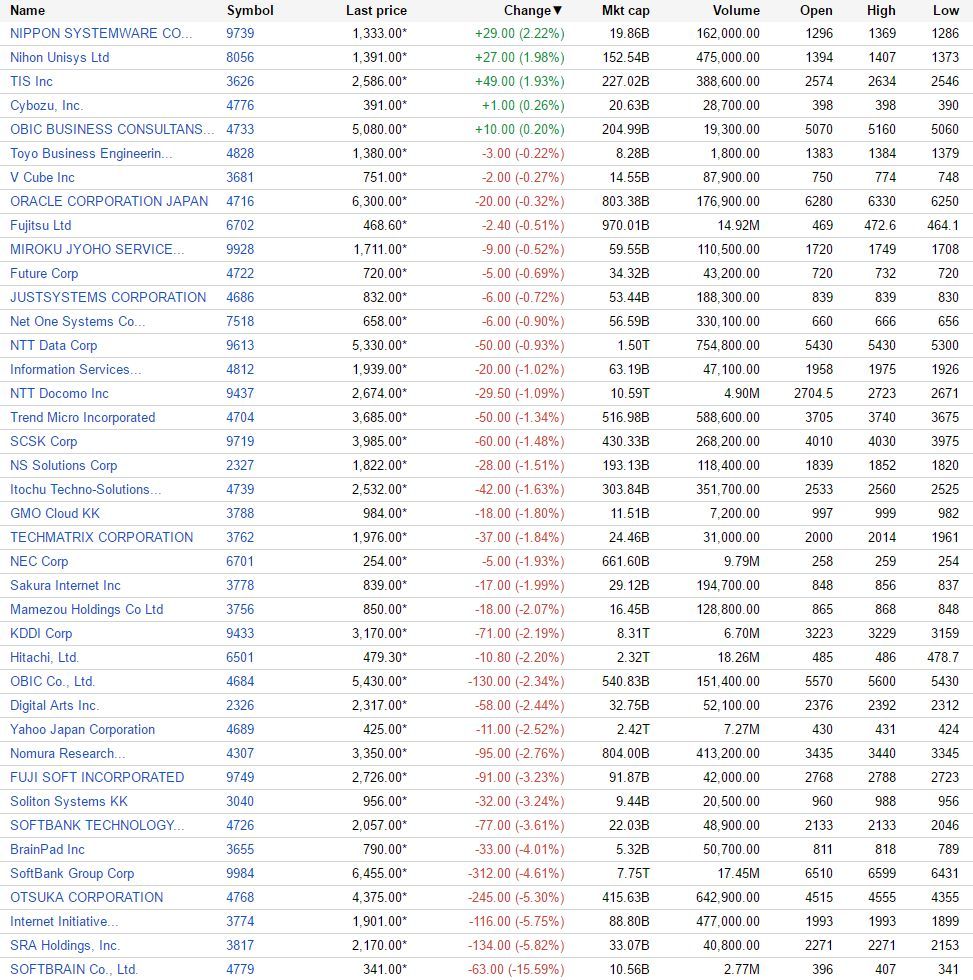Open Cybozu, Inc. stock page
The height and width of the screenshot is (980, 973).
(46, 106)
